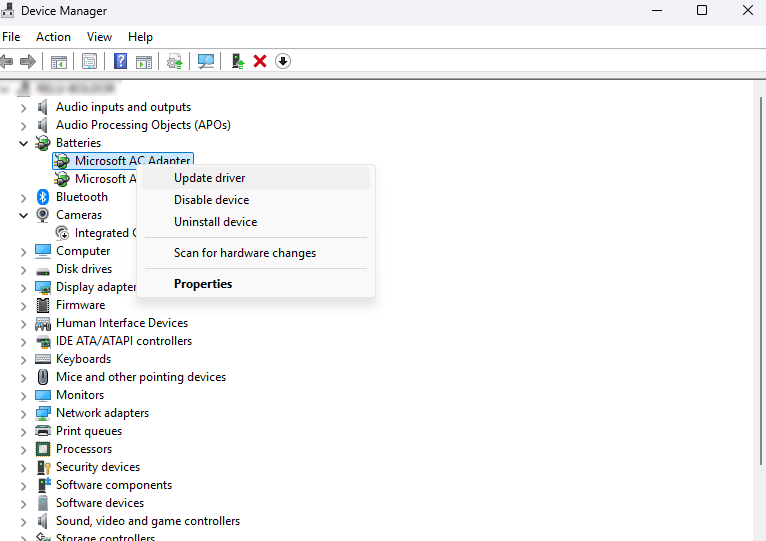Expand the Network adapters category
The height and width of the screenshot is (541, 766).
(x=23, y=413)
